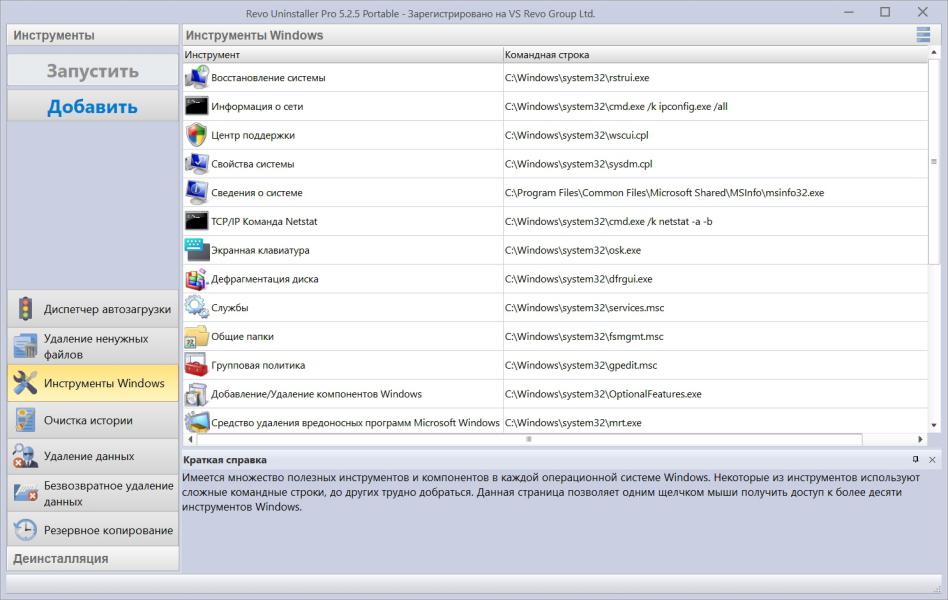This screenshot has width=948, height=600.
Task: Click the C:\Windows\system32\fsmgmt.msc cell
Action: (x=716, y=336)
